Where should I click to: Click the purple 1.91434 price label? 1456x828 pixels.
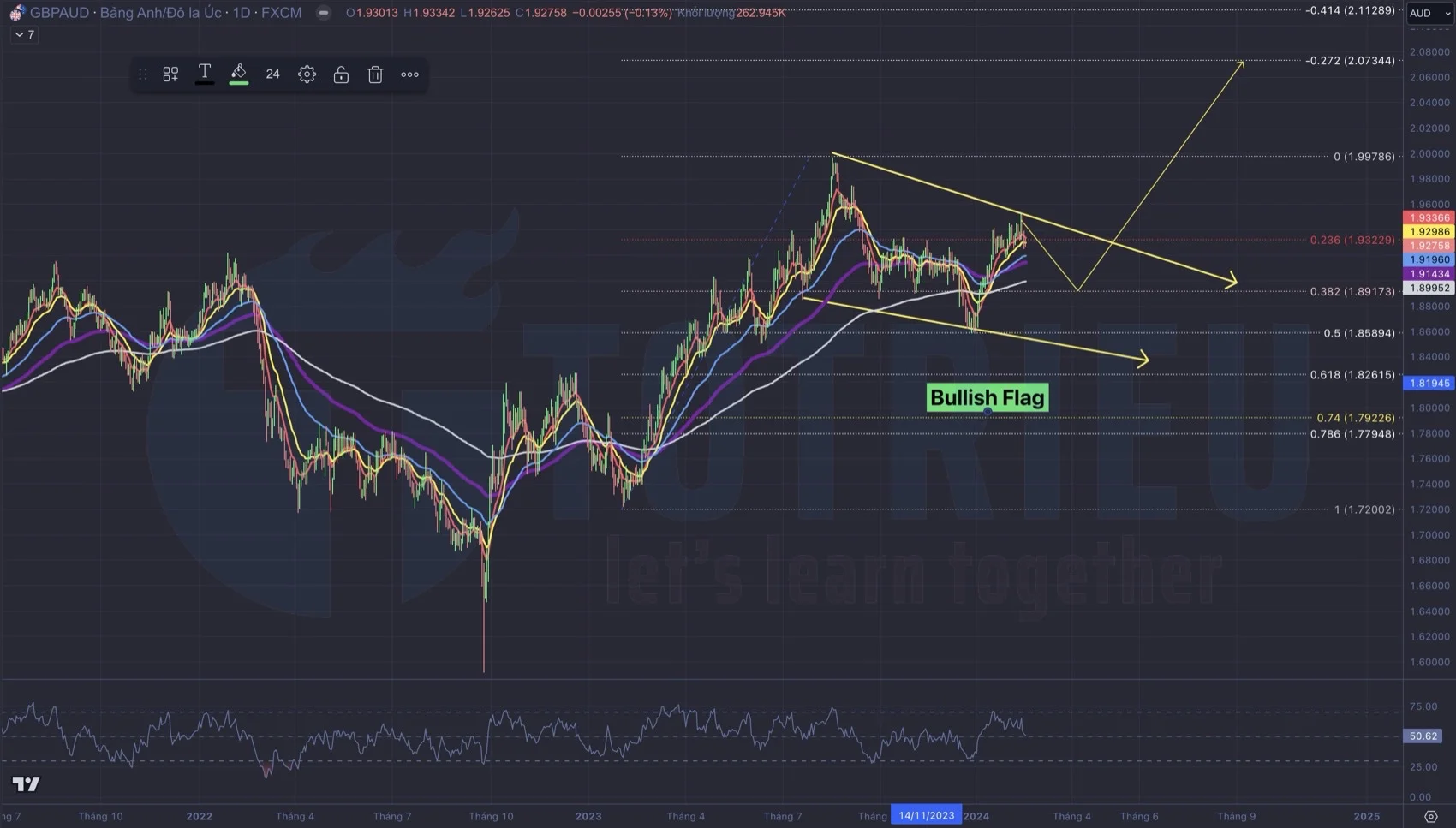1429,274
